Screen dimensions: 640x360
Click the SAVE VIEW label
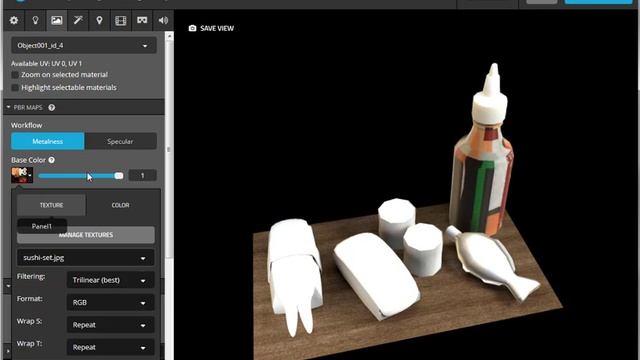[x=217, y=28]
